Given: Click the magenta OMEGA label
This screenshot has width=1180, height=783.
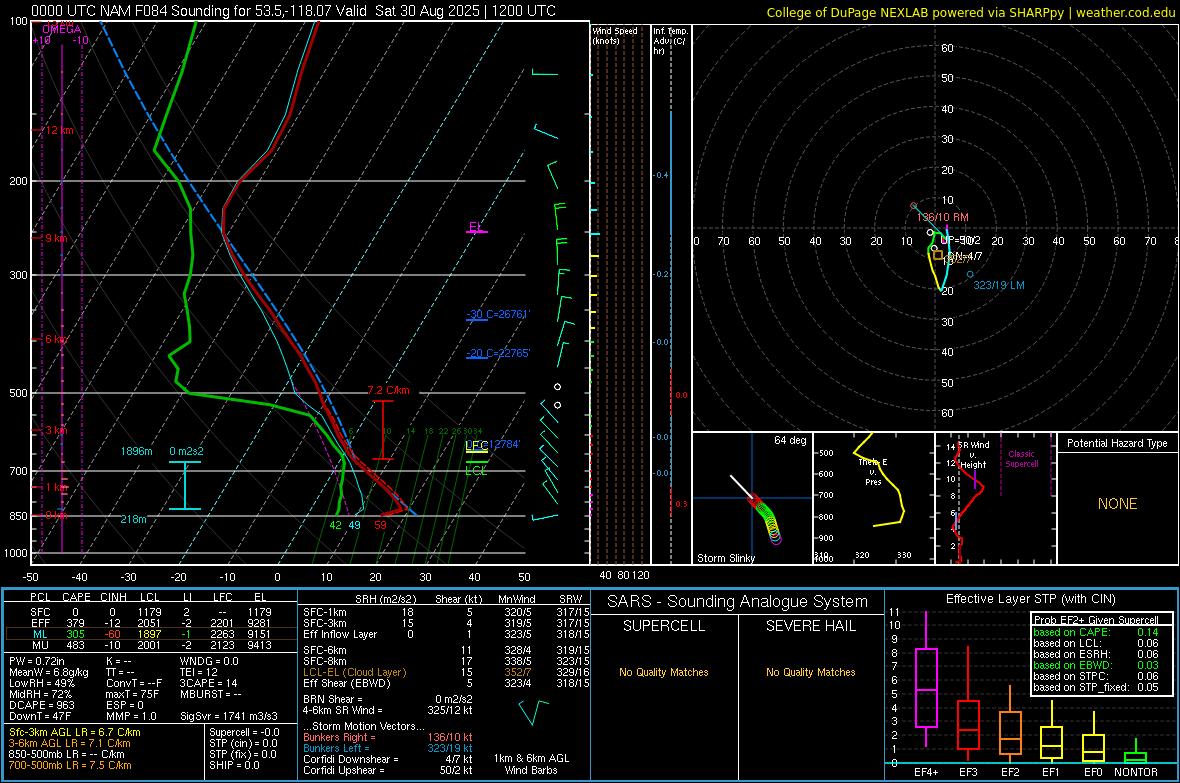Looking at the screenshot, I should tap(62, 29).
